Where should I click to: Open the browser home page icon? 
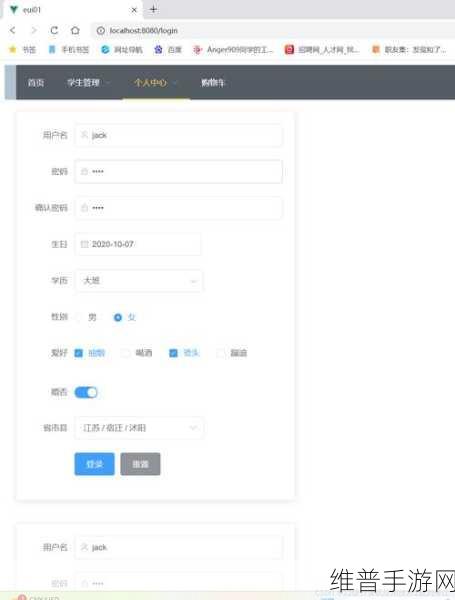(75, 30)
